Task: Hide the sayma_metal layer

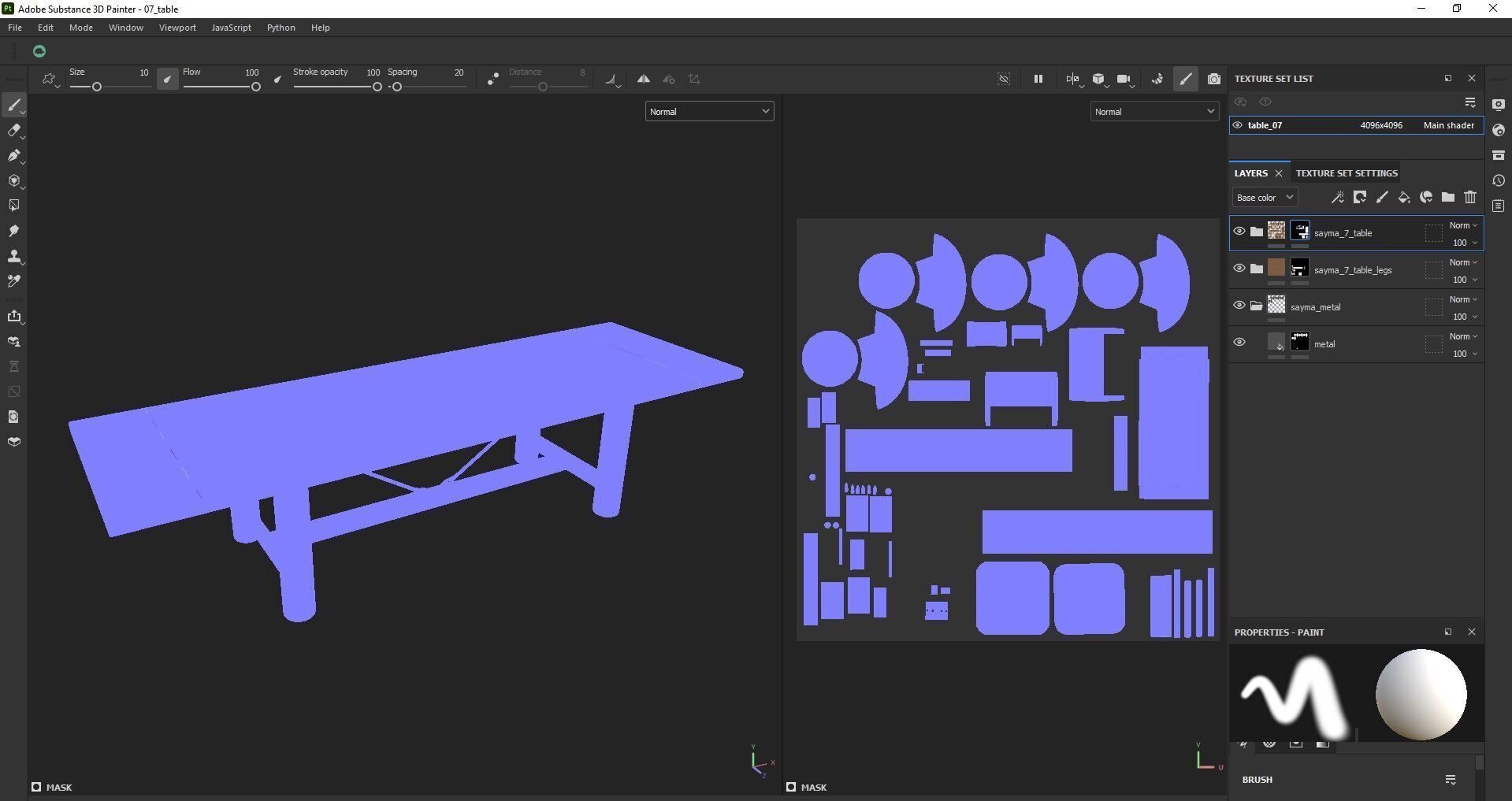Action: (x=1239, y=306)
